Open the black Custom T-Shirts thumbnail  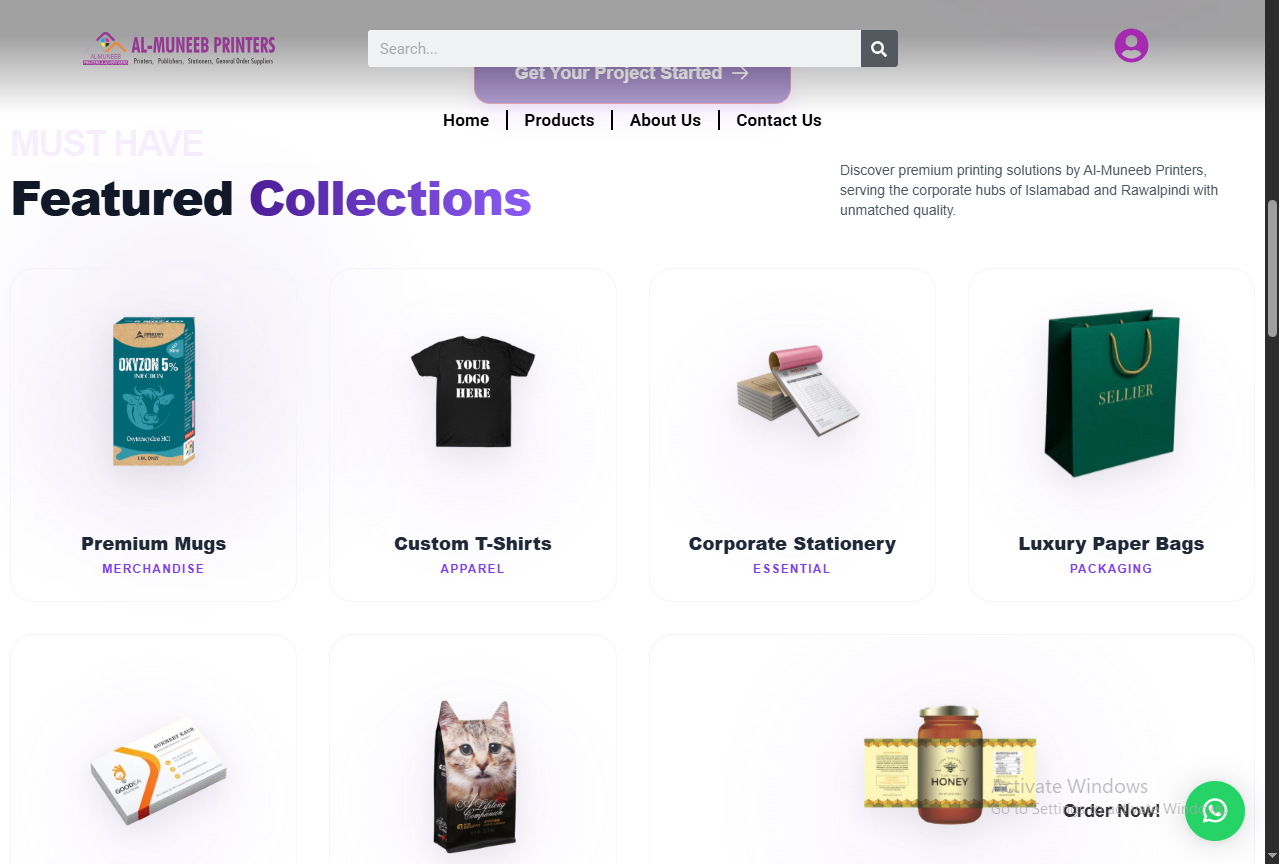point(473,391)
